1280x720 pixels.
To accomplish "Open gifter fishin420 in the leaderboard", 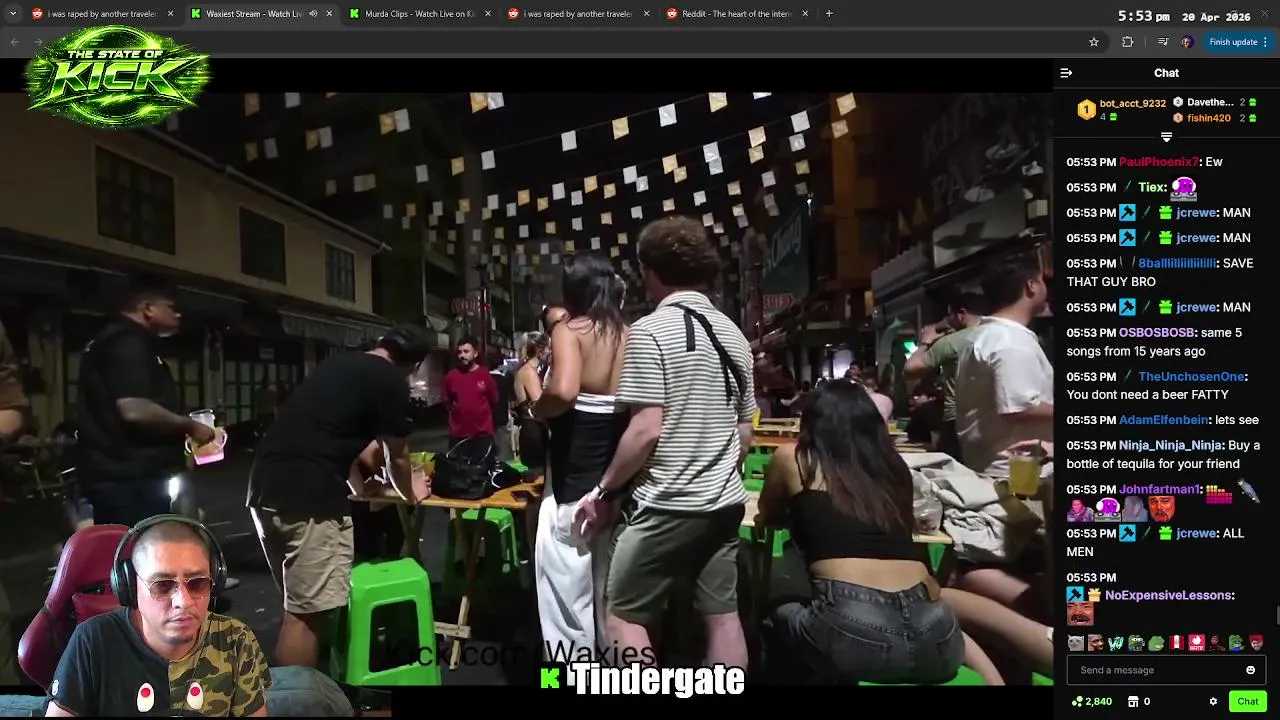I will pos(1208,118).
